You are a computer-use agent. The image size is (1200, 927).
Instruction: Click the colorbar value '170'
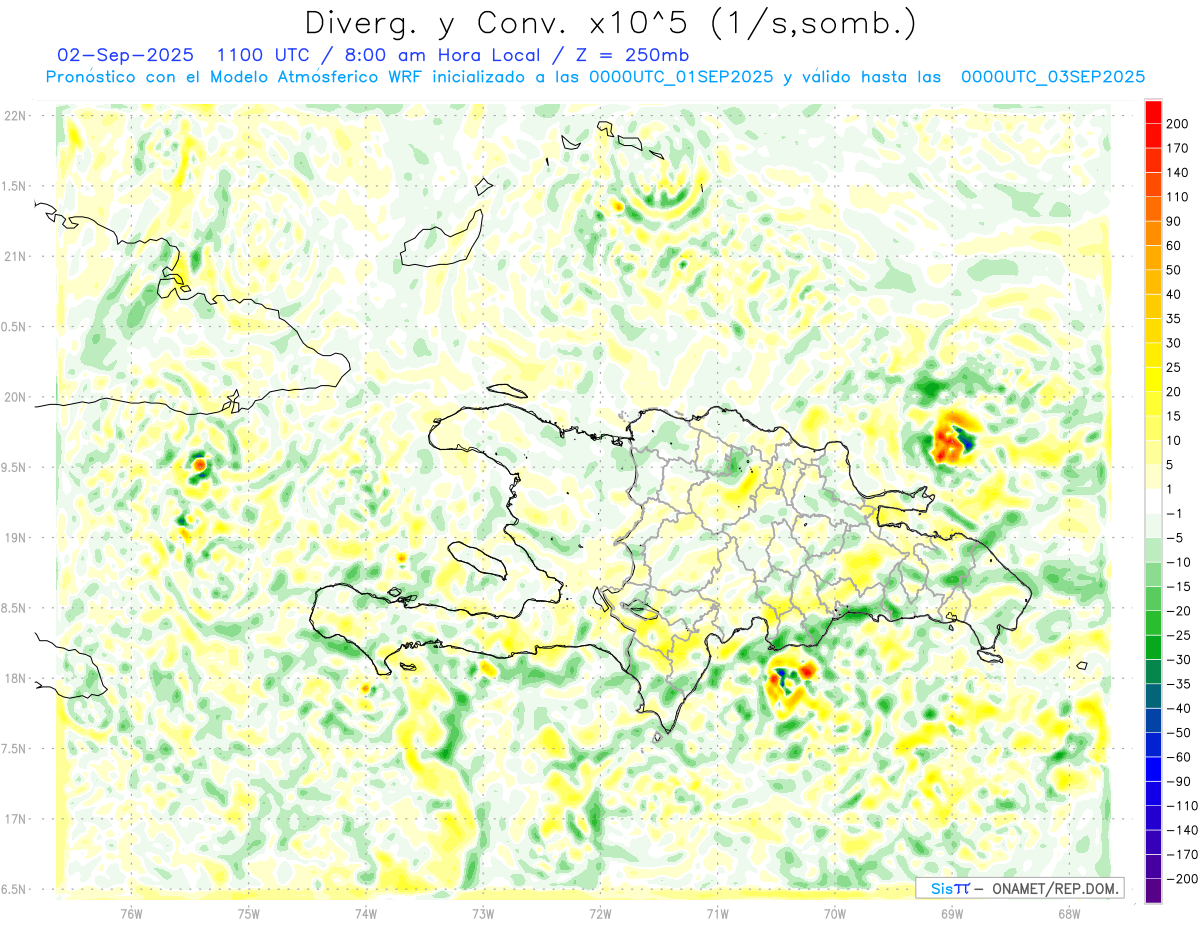click(1179, 148)
